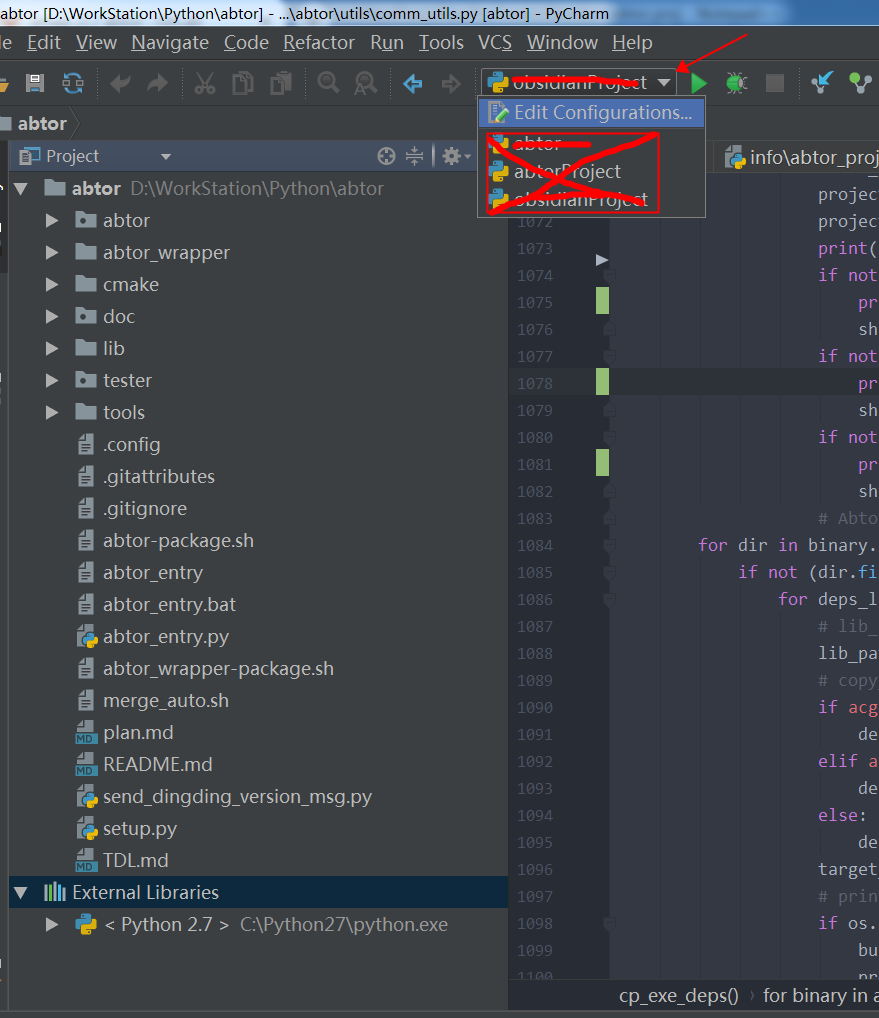Expand the tester folder
Screen dimensions: 879x1018
tap(52, 380)
